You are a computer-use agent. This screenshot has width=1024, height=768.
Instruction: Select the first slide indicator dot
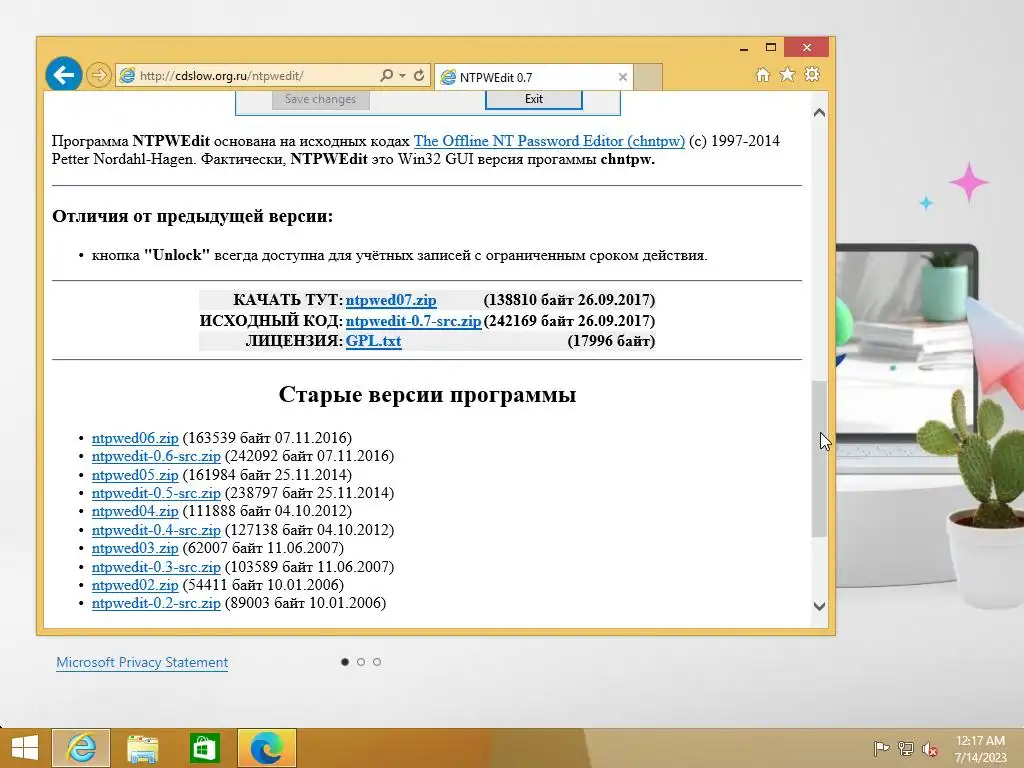coord(345,662)
